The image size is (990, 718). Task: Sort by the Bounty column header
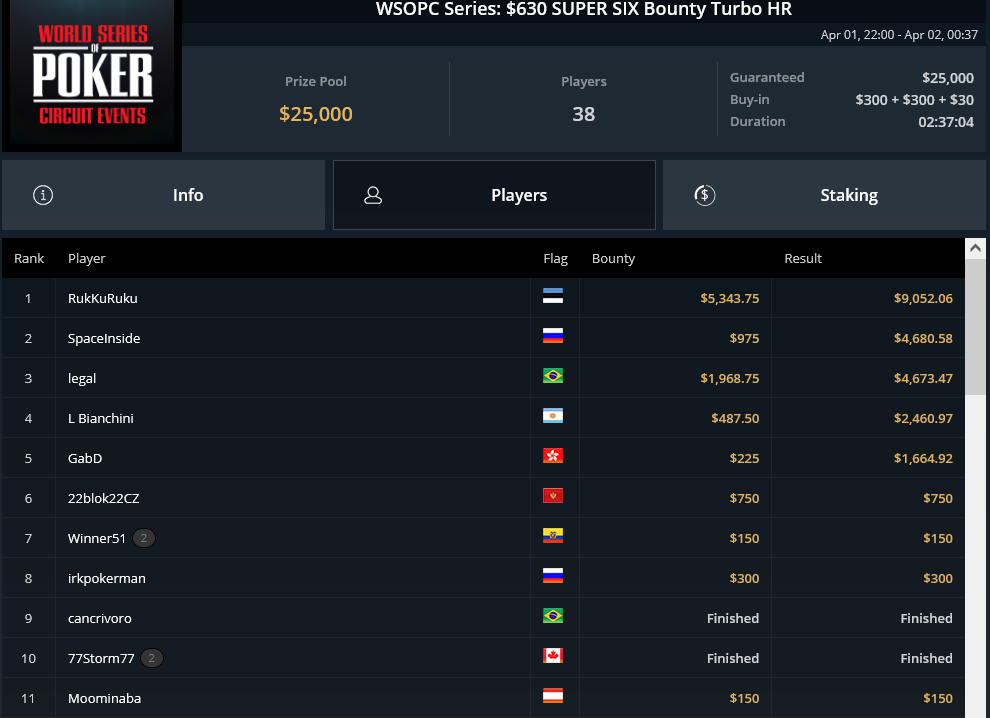pyautogui.click(x=613, y=258)
